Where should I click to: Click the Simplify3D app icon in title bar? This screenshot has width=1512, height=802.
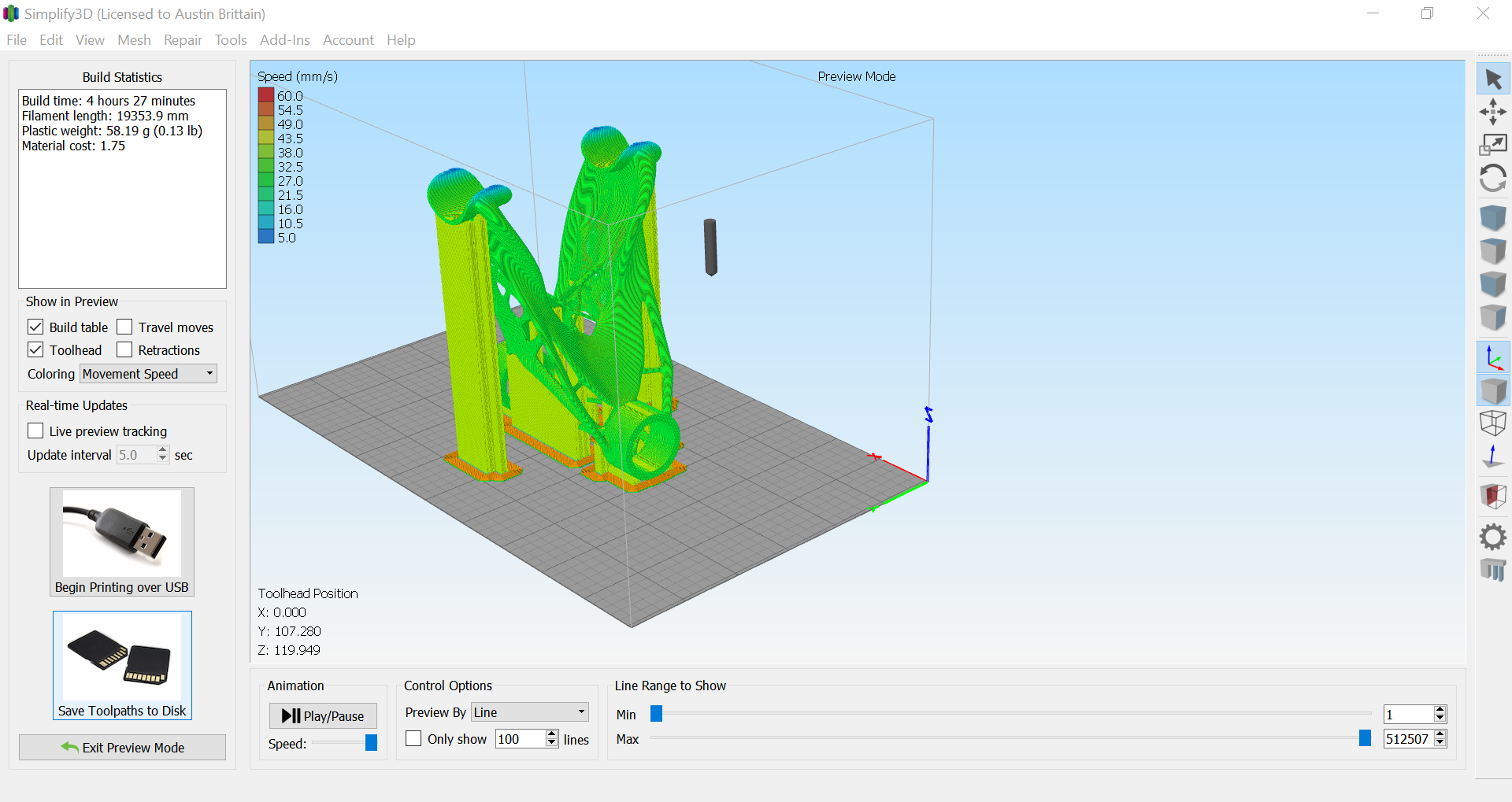pos(11,13)
